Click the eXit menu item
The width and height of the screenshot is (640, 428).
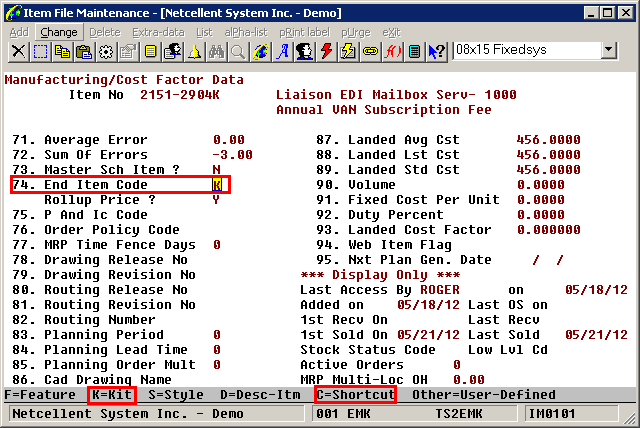391,32
